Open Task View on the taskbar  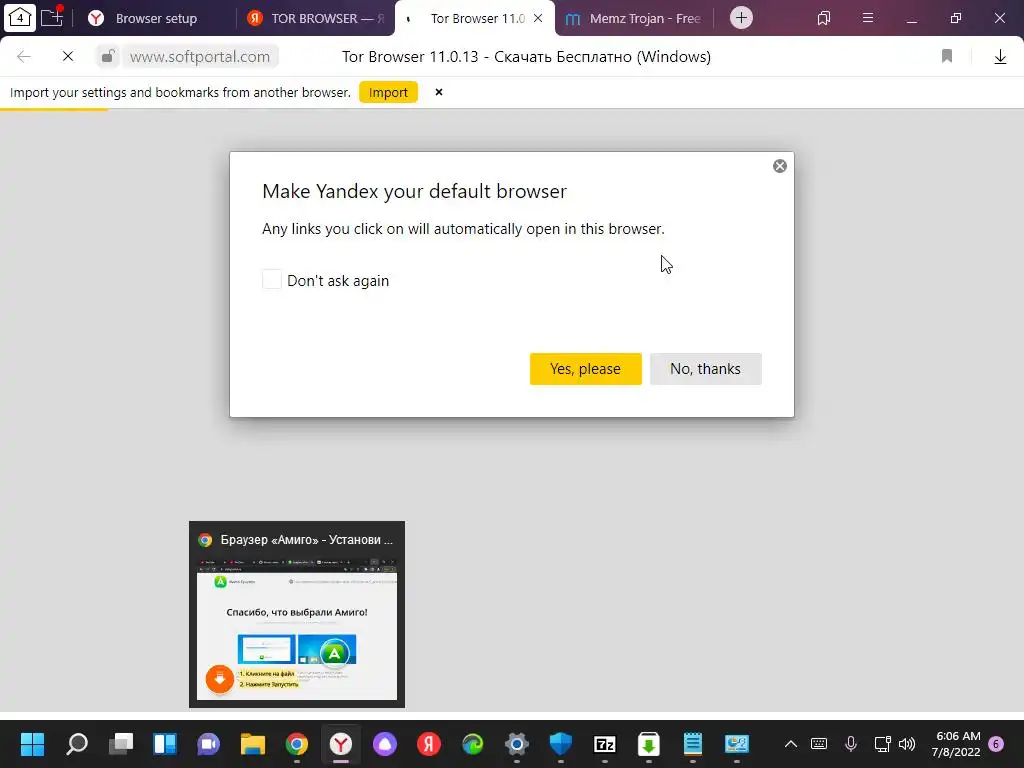point(121,744)
